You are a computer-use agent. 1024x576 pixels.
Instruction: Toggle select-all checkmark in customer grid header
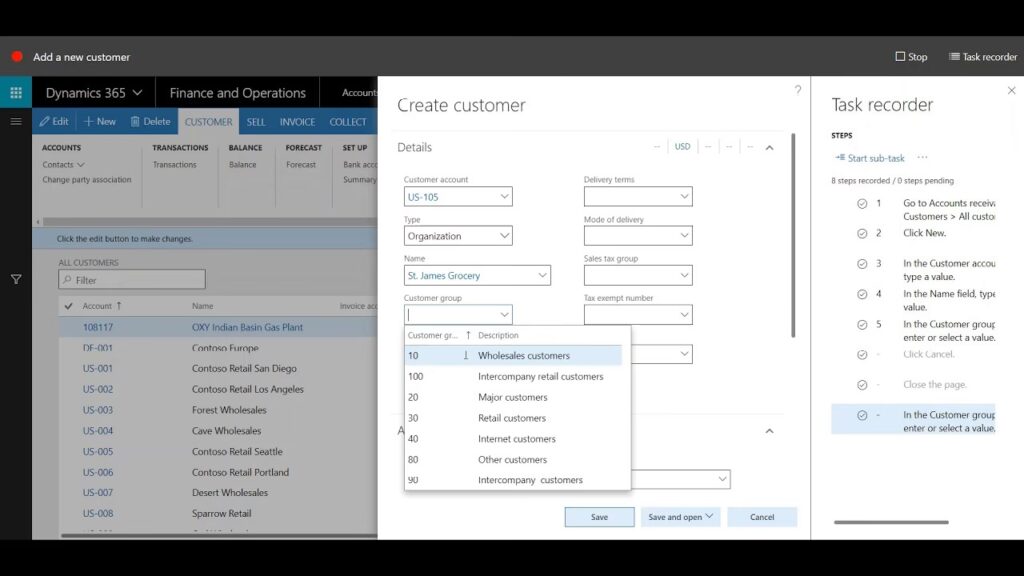click(68, 306)
